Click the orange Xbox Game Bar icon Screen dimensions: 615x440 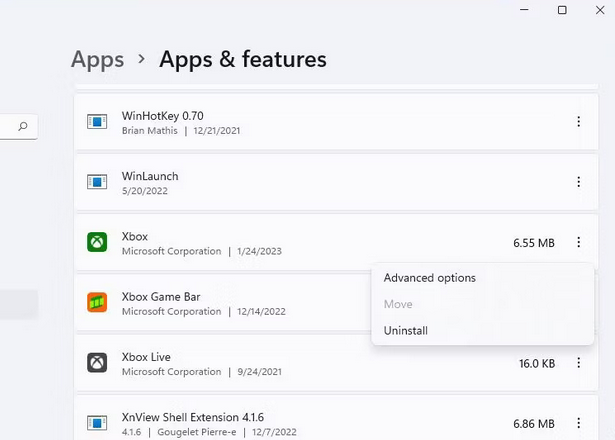97,302
